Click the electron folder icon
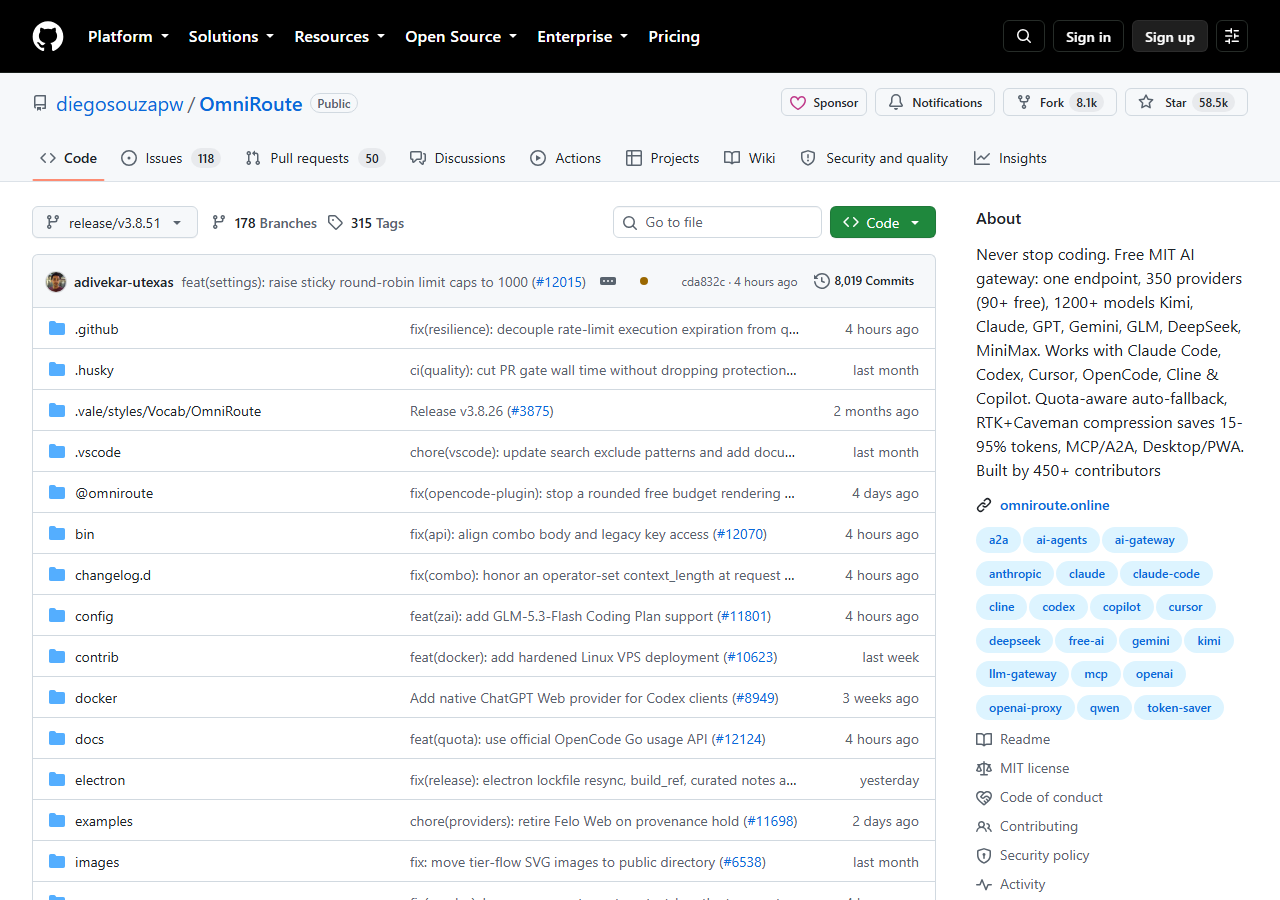1280x900 pixels. click(57, 780)
